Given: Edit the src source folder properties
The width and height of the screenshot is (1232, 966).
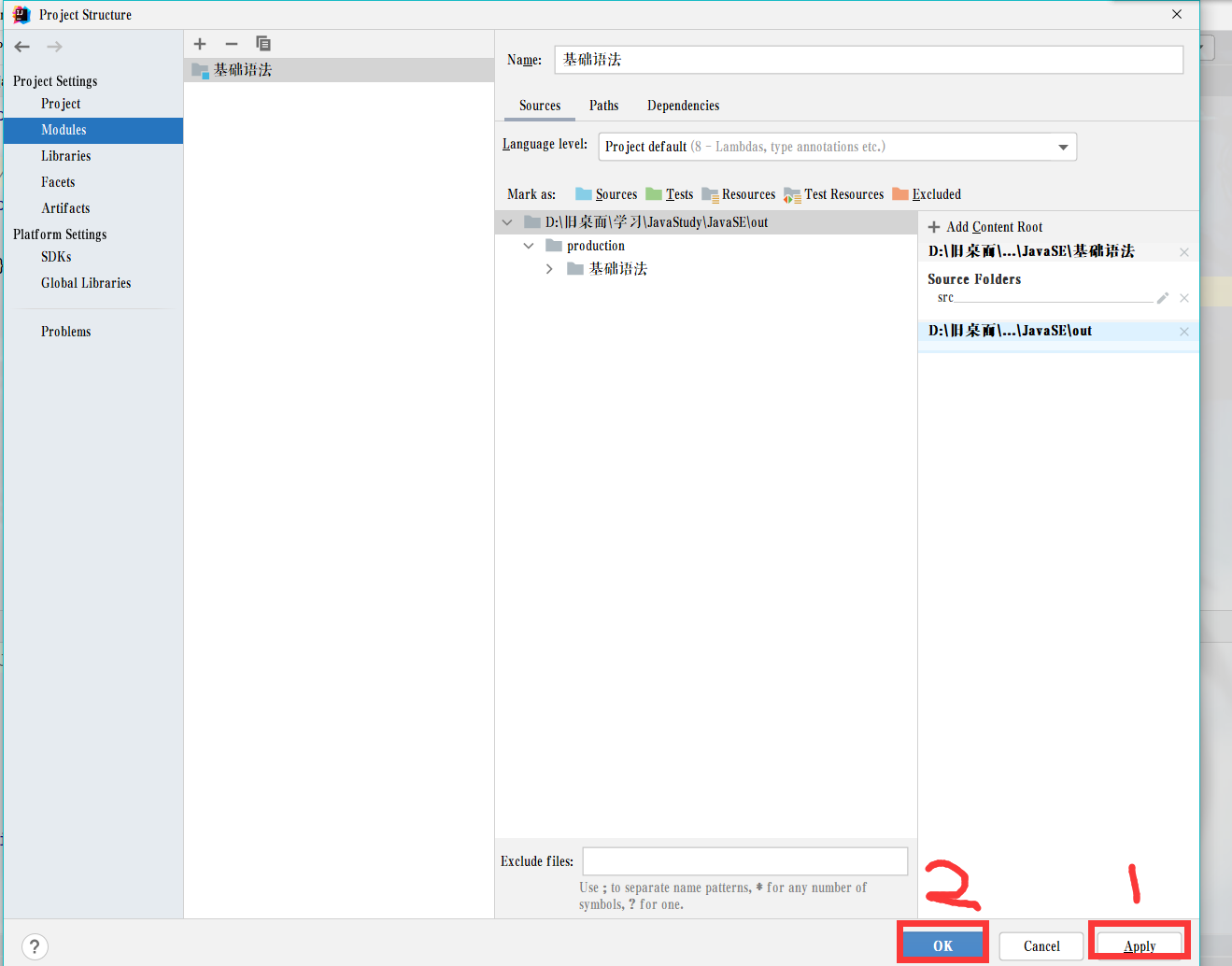Looking at the screenshot, I should coord(1163,298).
